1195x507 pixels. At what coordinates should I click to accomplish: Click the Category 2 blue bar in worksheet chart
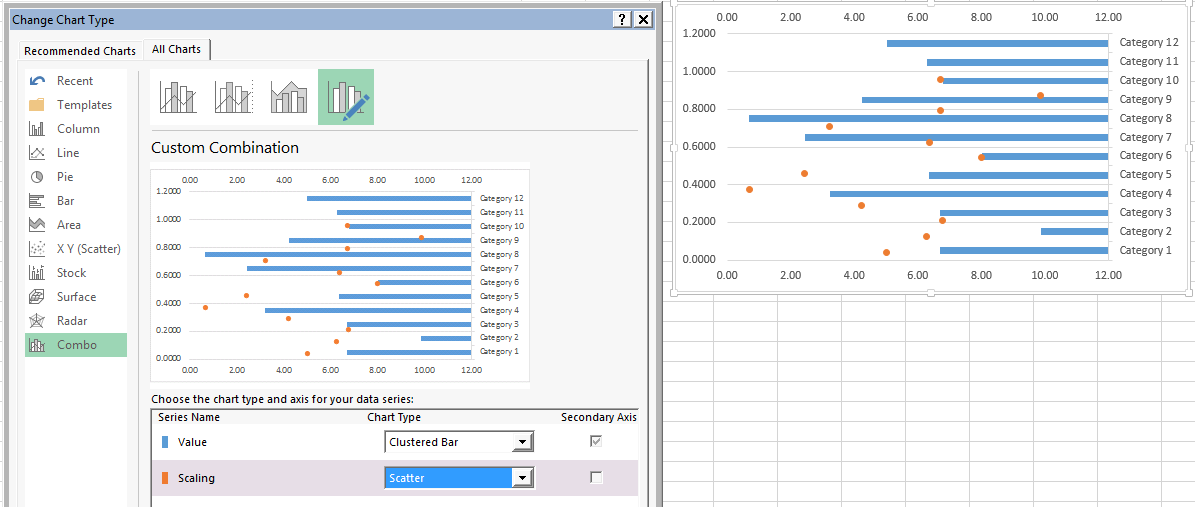[x=1075, y=231]
